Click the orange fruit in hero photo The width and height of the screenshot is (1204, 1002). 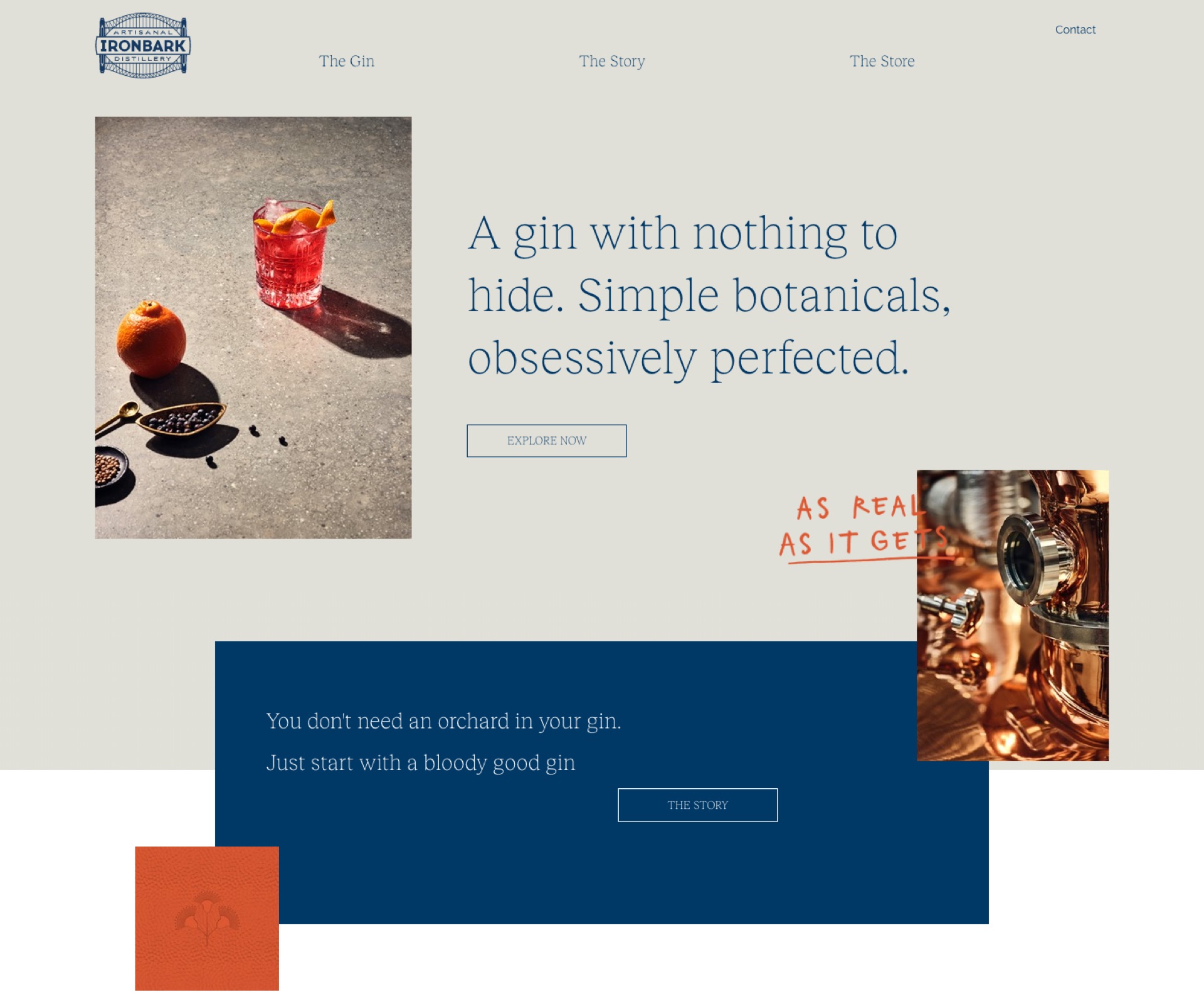pyautogui.click(x=151, y=340)
